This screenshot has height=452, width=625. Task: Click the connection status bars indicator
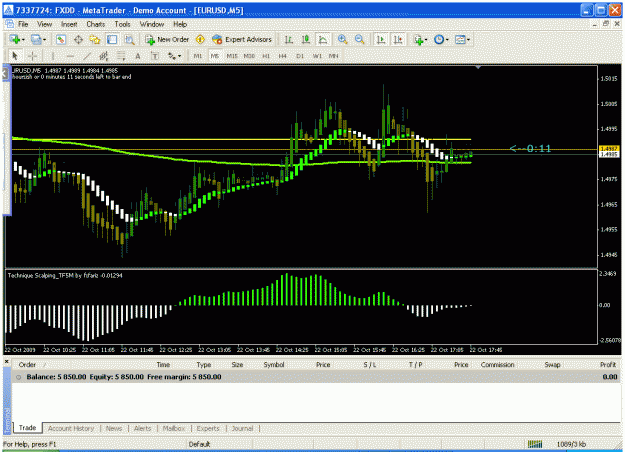point(535,444)
